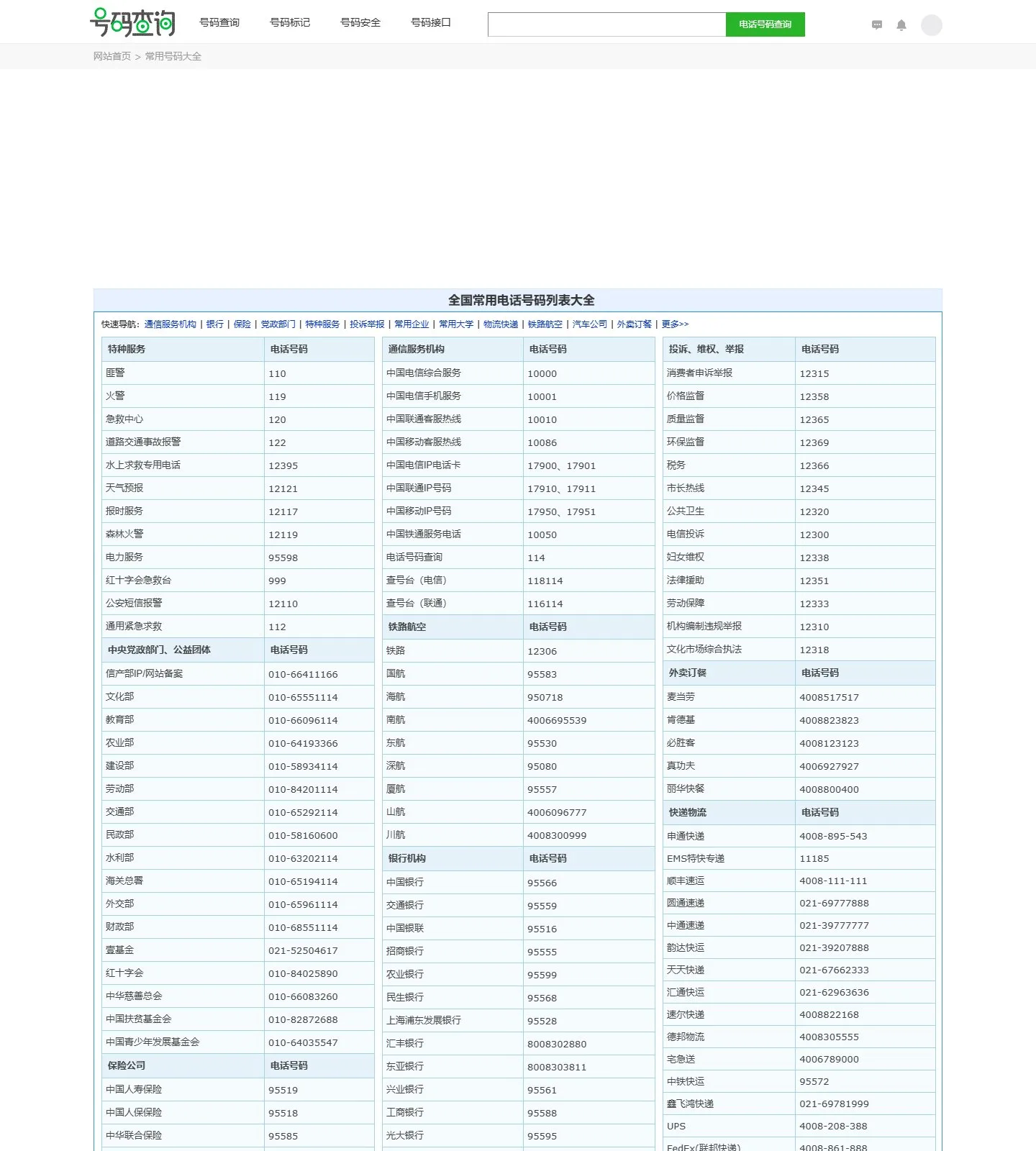
Task: Open the 号码接口 navigation menu
Action: [x=431, y=22]
